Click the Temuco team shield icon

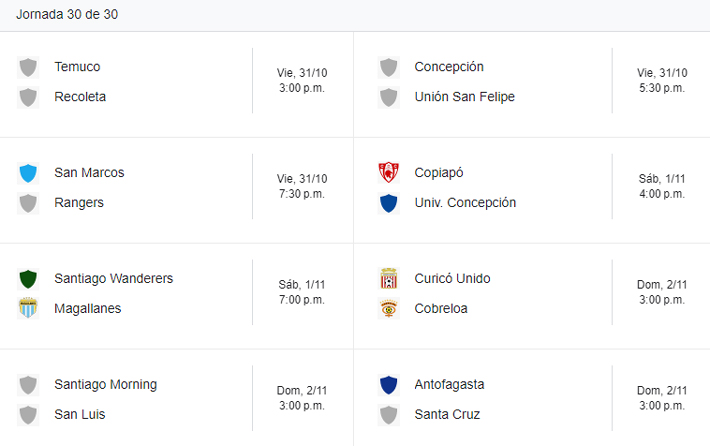pyautogui.click(x=28, y=67)
